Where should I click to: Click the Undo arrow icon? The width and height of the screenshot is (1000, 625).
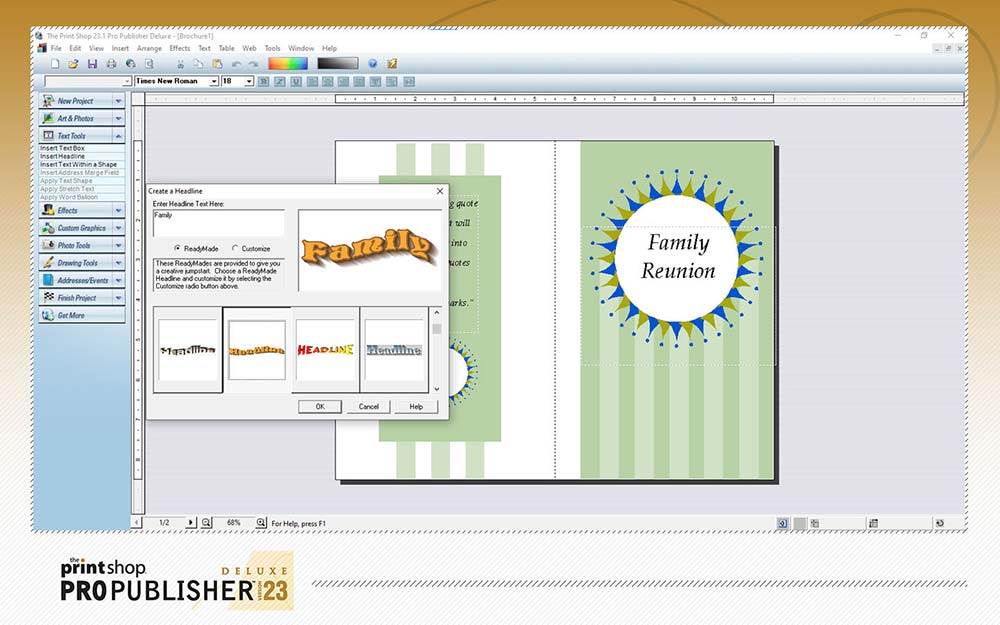(237, 64)
